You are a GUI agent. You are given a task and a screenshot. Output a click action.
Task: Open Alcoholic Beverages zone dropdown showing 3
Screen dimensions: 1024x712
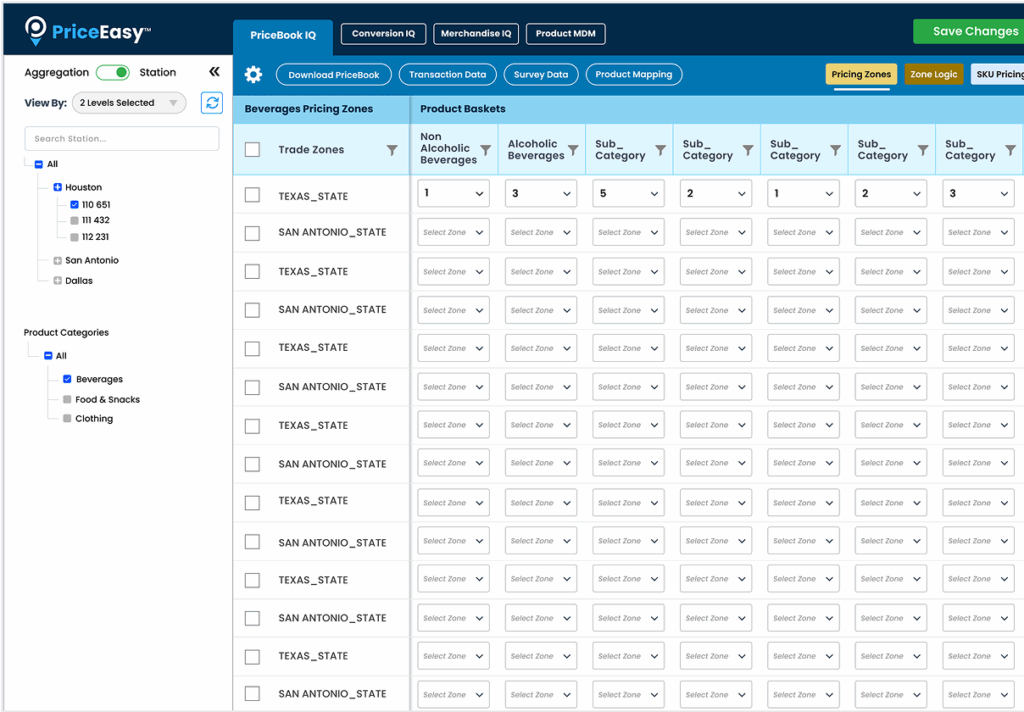541,193
